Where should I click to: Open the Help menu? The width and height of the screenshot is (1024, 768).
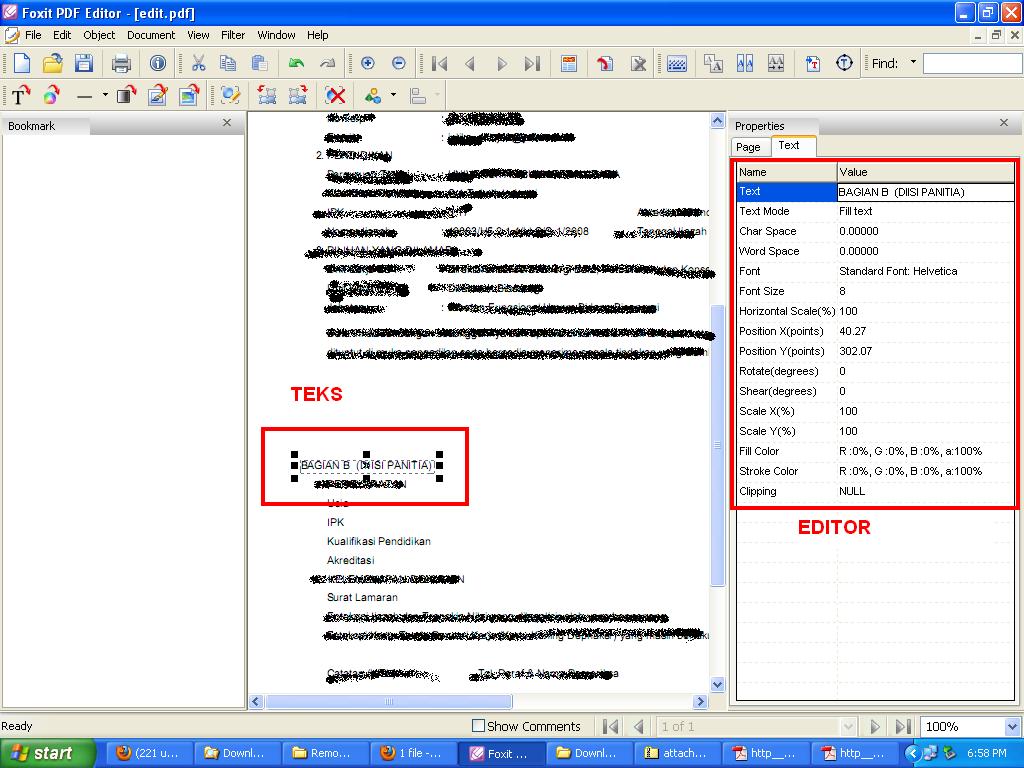(x=317, y=35)
